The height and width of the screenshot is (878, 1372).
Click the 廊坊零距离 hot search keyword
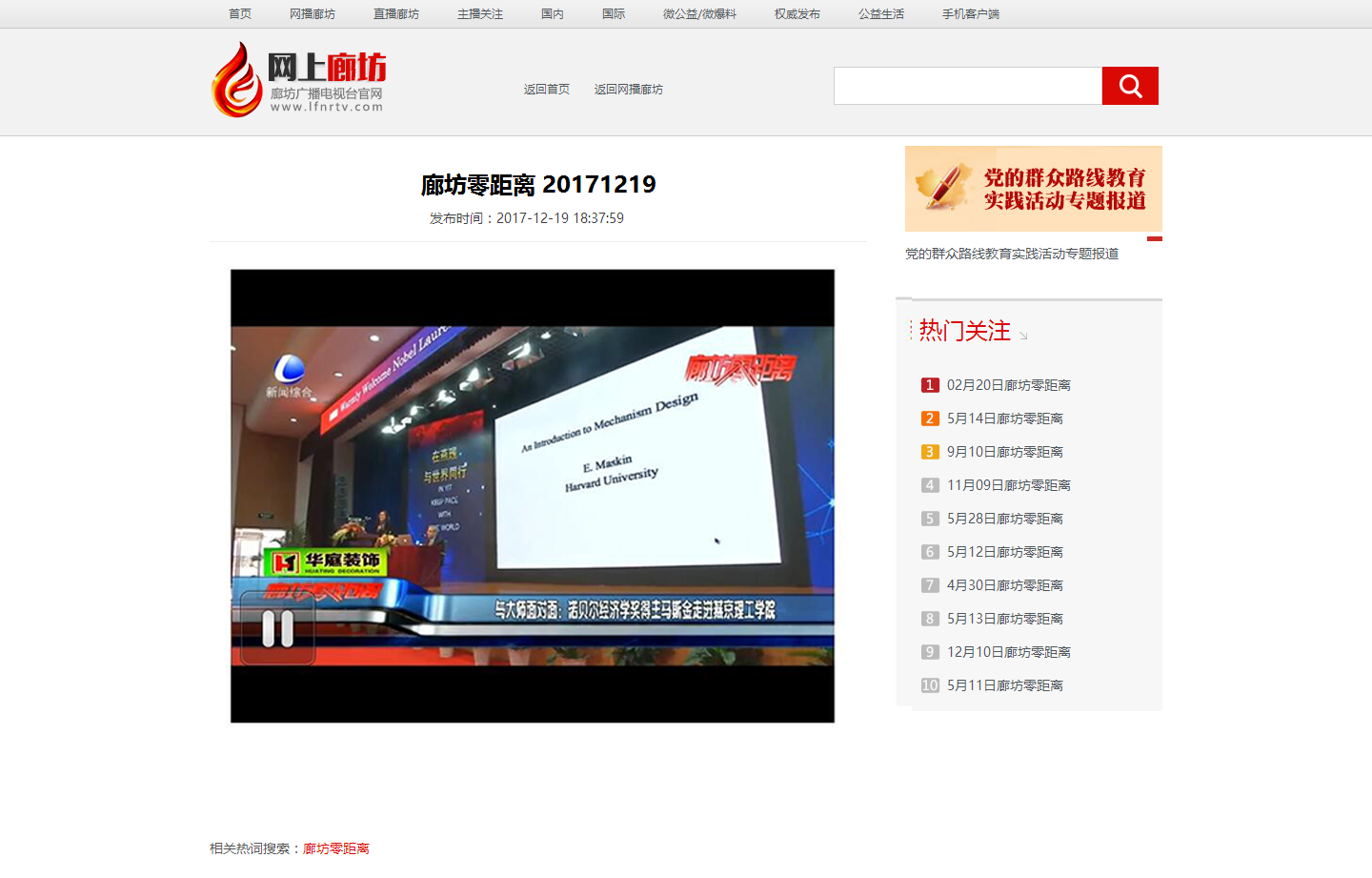coord(335,847)
